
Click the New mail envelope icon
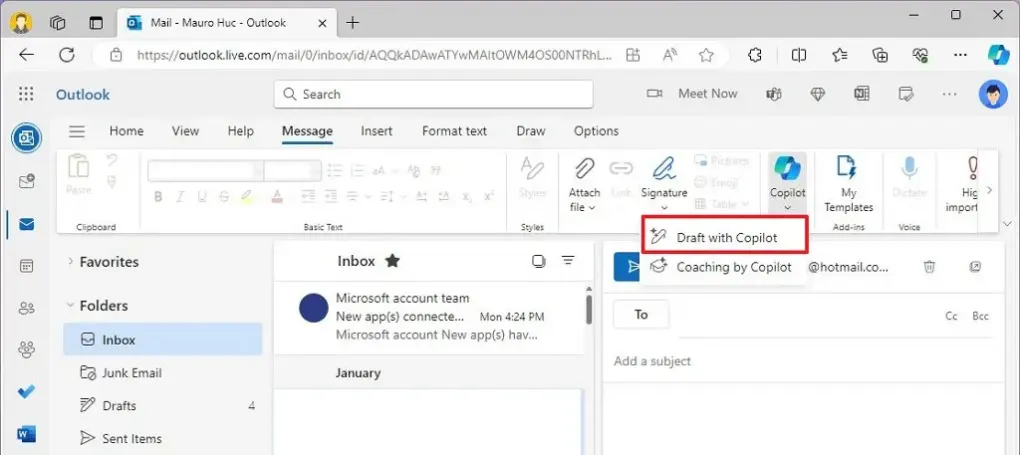tap(27, 182)
